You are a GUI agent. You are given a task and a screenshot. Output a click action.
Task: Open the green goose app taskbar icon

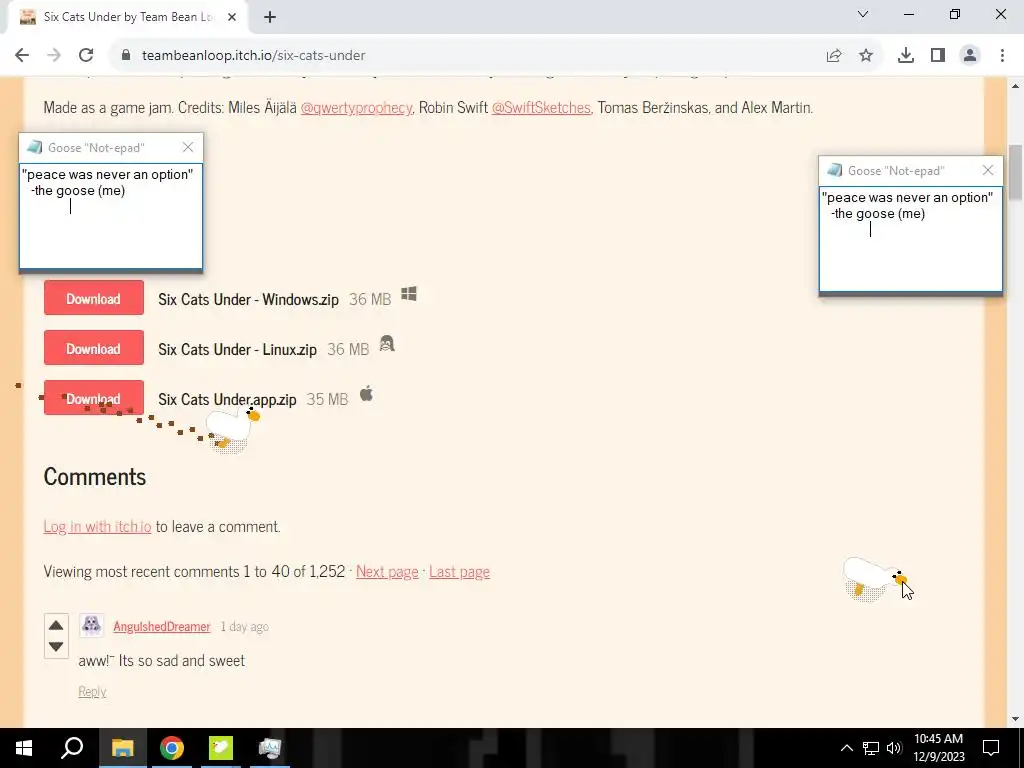point(221,748)
